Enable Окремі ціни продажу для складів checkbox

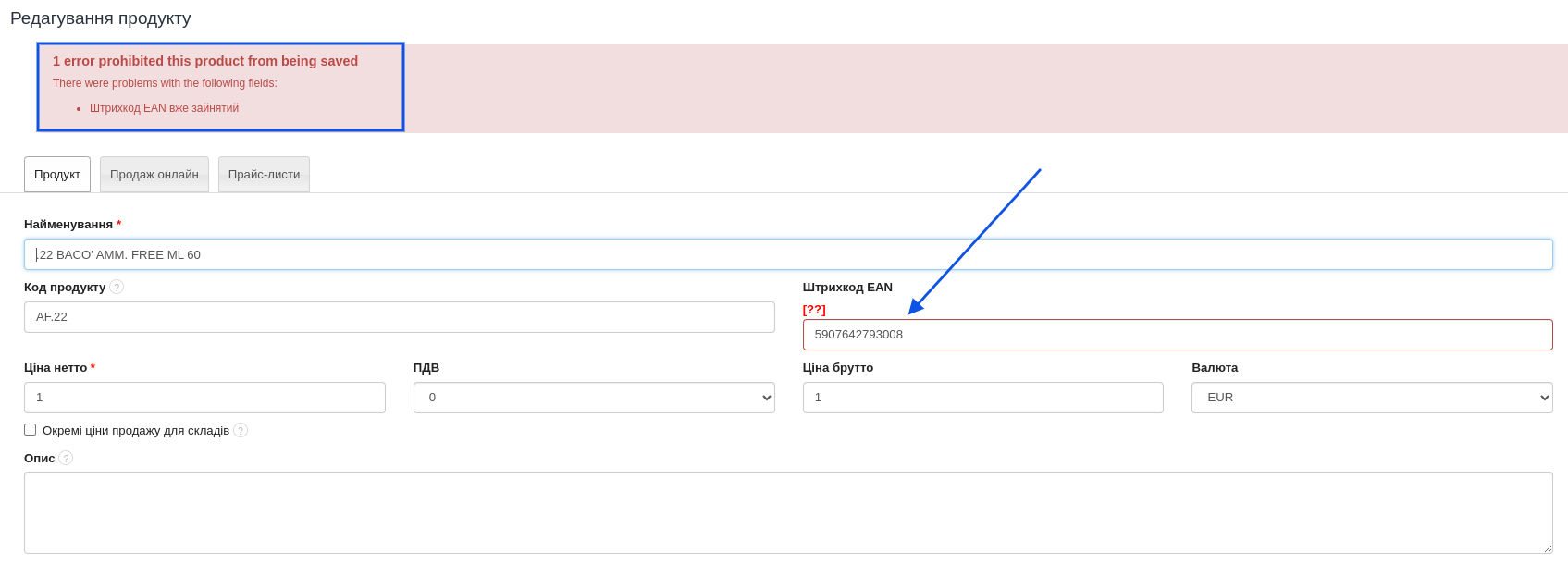31,430
